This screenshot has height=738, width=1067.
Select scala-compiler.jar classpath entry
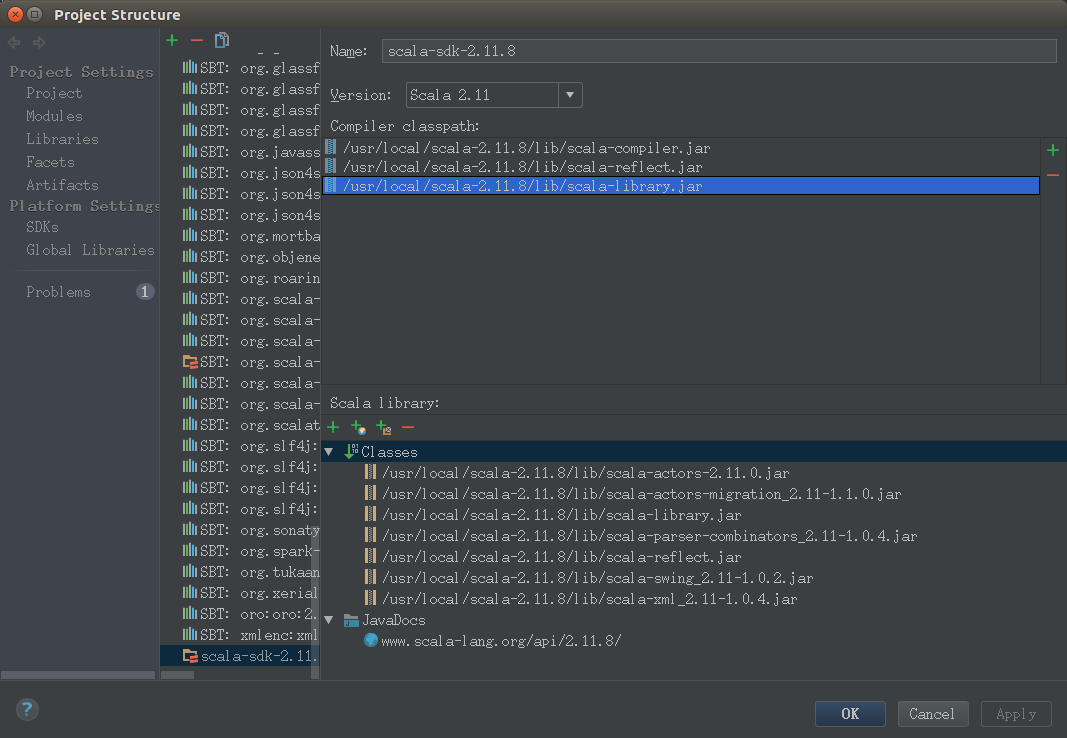(681, 148)
